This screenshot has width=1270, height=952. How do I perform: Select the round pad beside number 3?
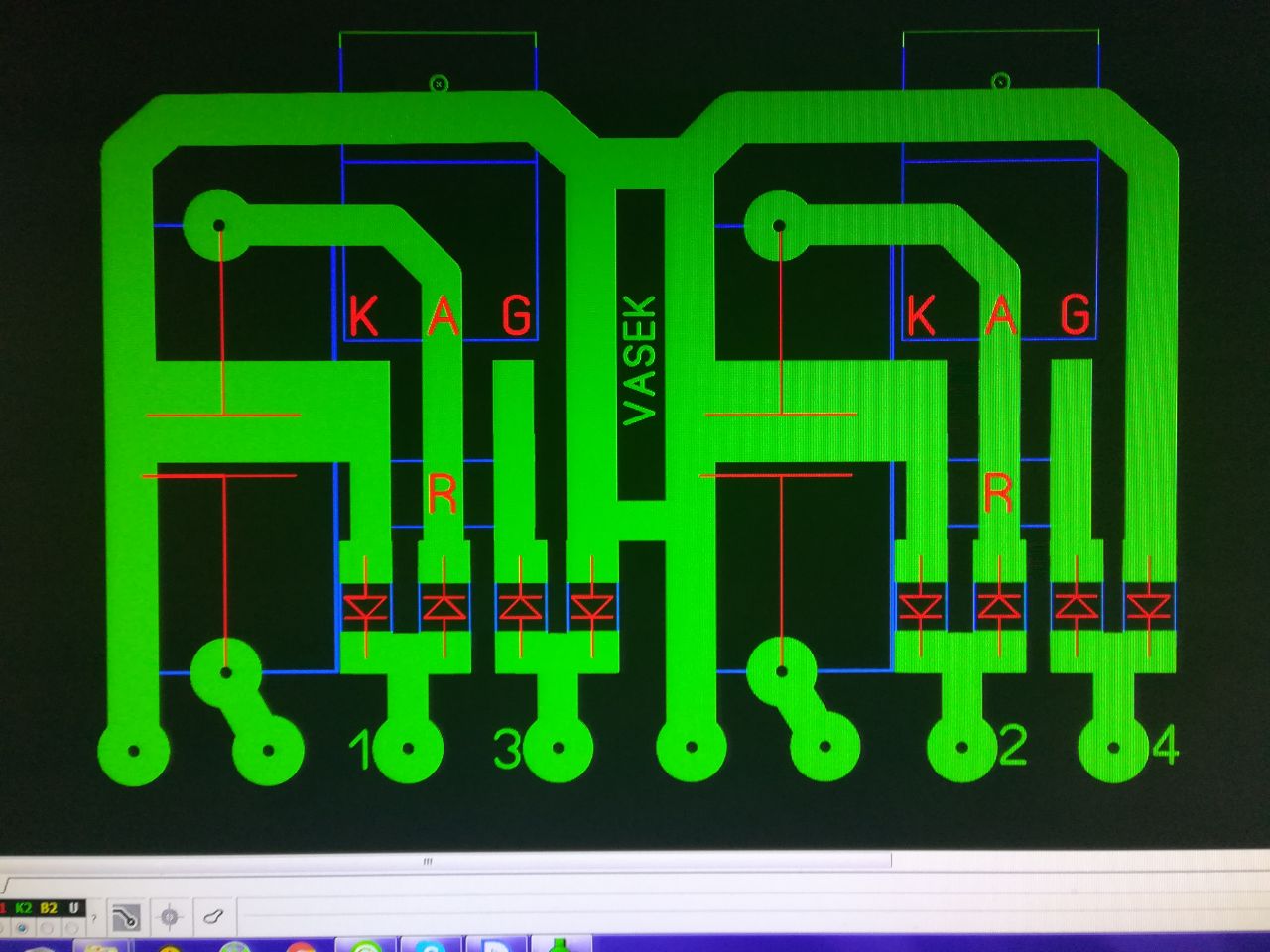[558, 749]
